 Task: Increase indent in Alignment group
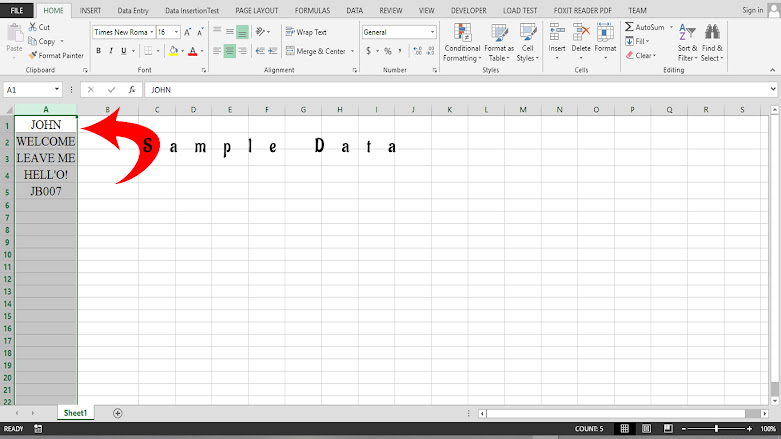[273, 51]
